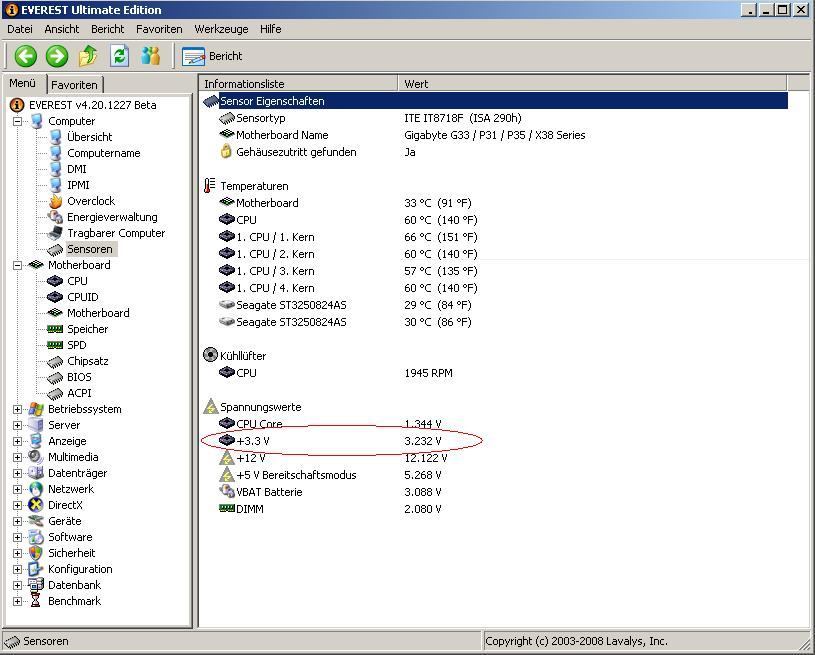The image size is (815, 655).
Task: Click the Tragbarer Computer laptop icon
Action: [x=55, y=233]
